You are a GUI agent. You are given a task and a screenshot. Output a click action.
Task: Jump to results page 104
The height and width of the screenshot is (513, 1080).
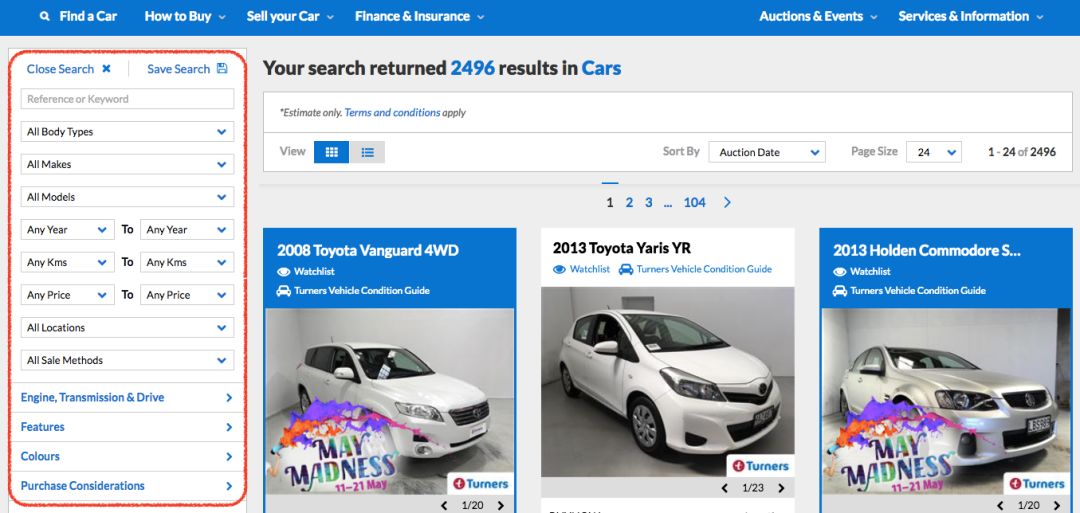[694, 202]
